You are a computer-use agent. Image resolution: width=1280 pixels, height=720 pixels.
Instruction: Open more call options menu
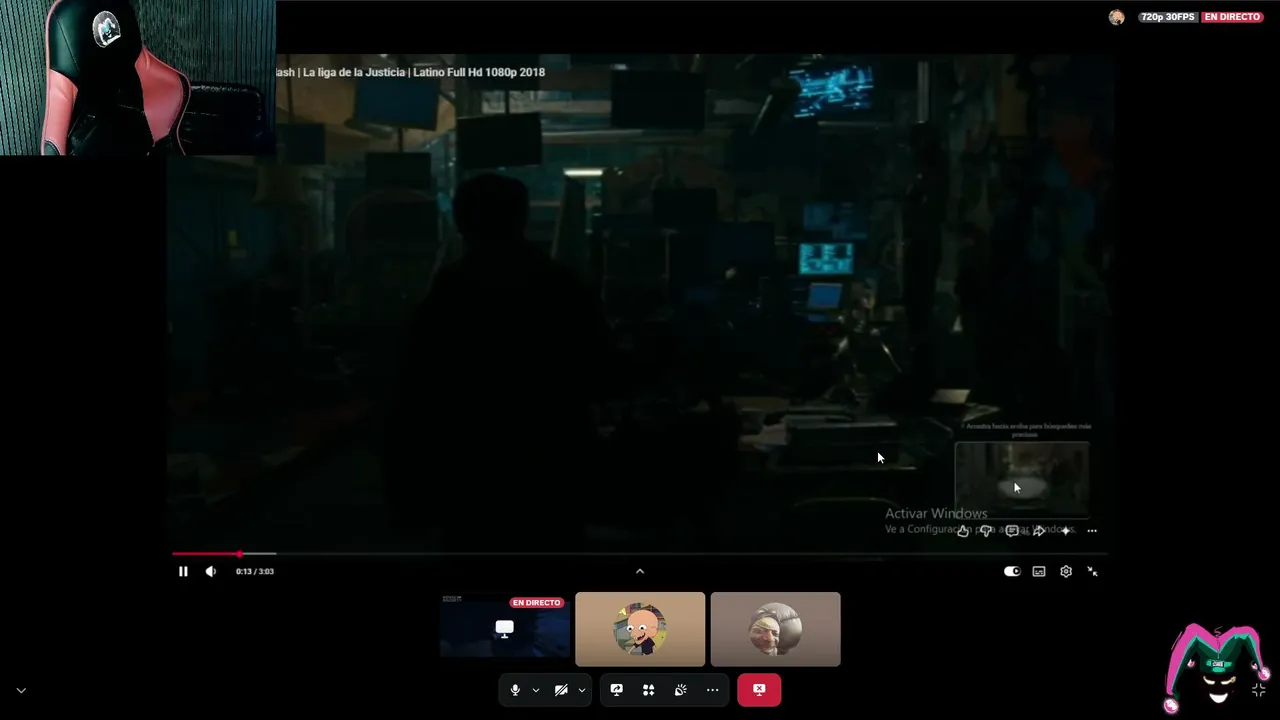(x=712, y=690)
